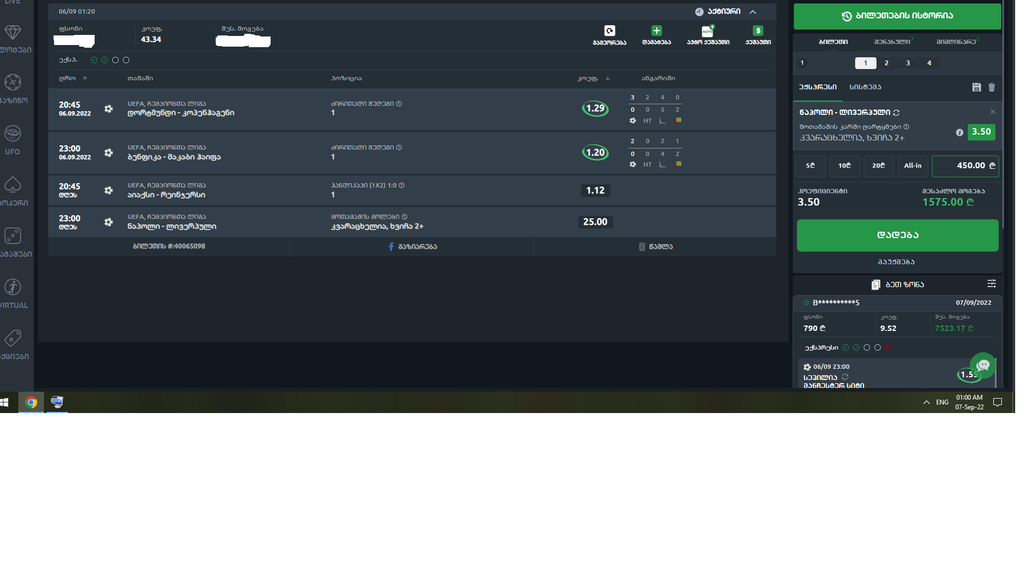Click soccer ball icon for Benfica match
Image resolution: width=1024 pixels, height=576 pixels.
click(x=109, y=153)
